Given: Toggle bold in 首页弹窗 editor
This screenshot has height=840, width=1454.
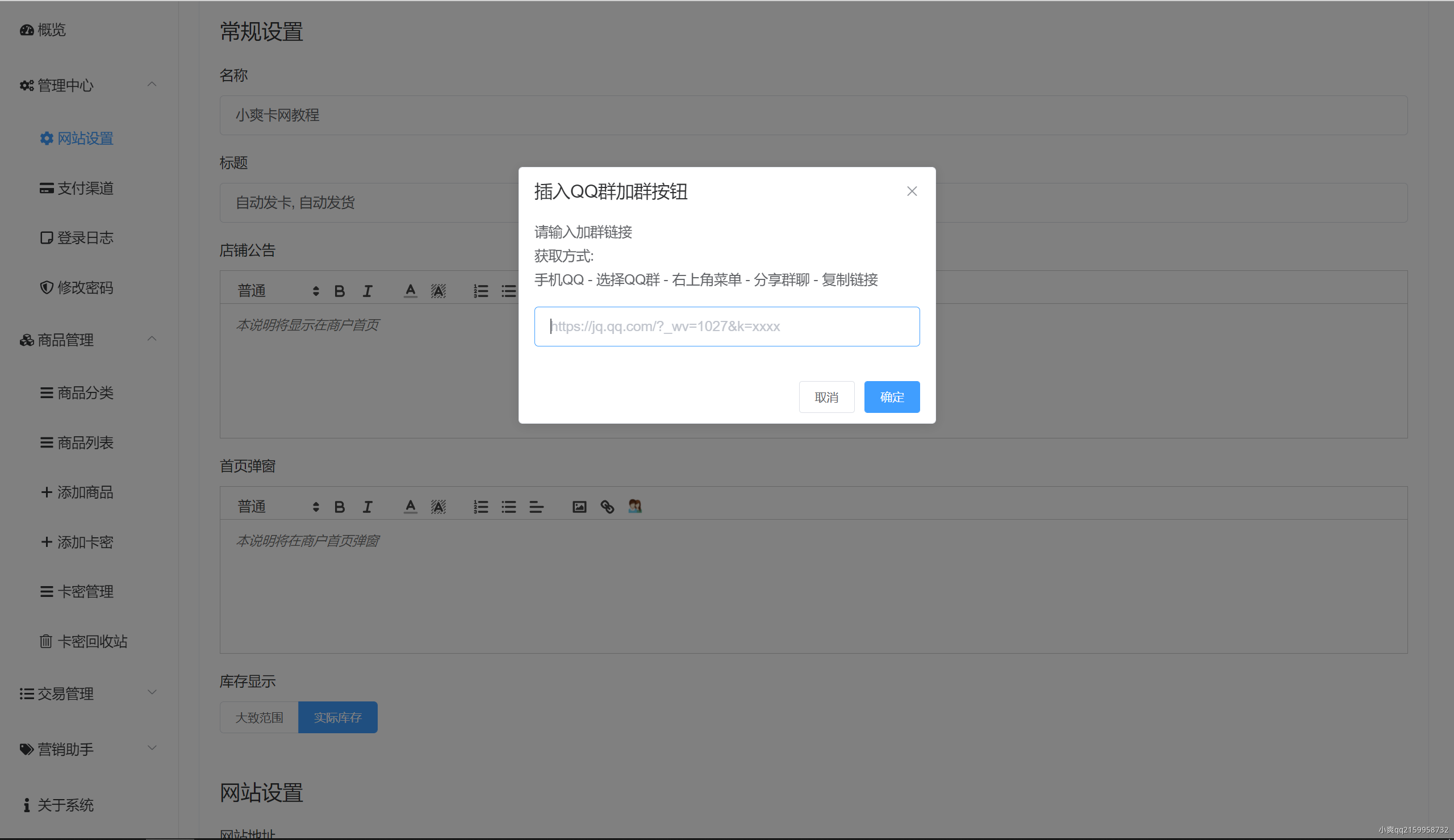Looking at the screenshot, I should tap(340, 507).
